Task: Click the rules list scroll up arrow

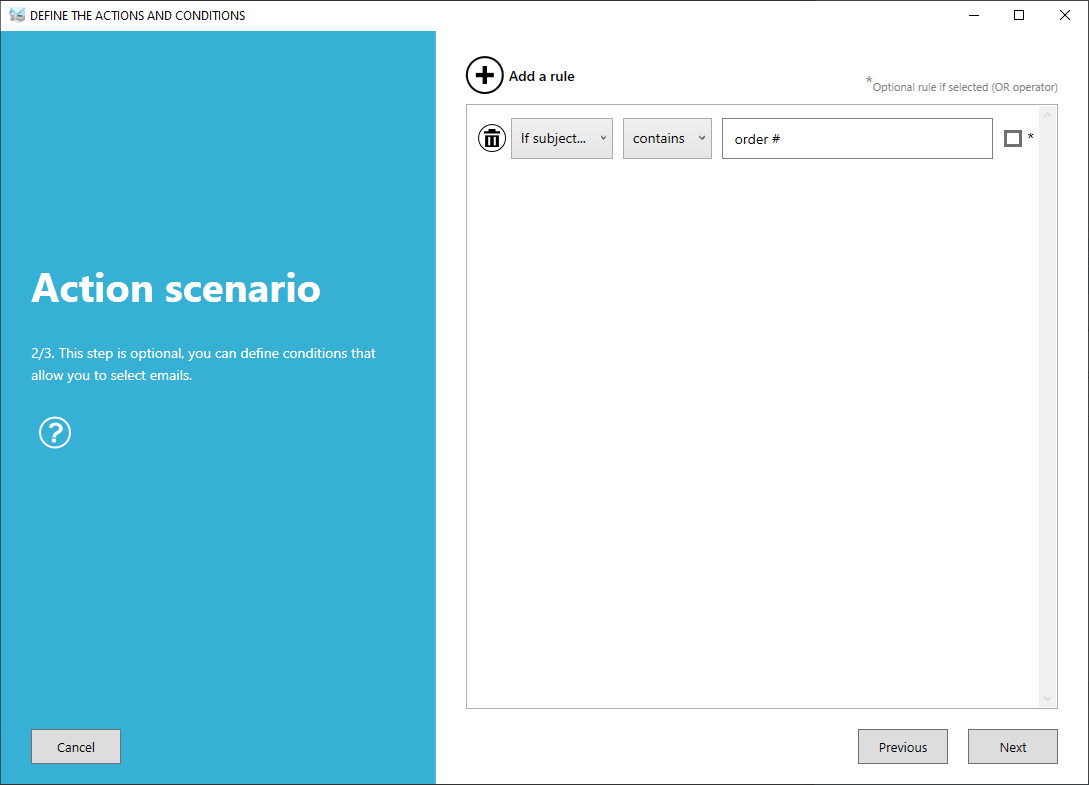Action: coord(1048,114)
